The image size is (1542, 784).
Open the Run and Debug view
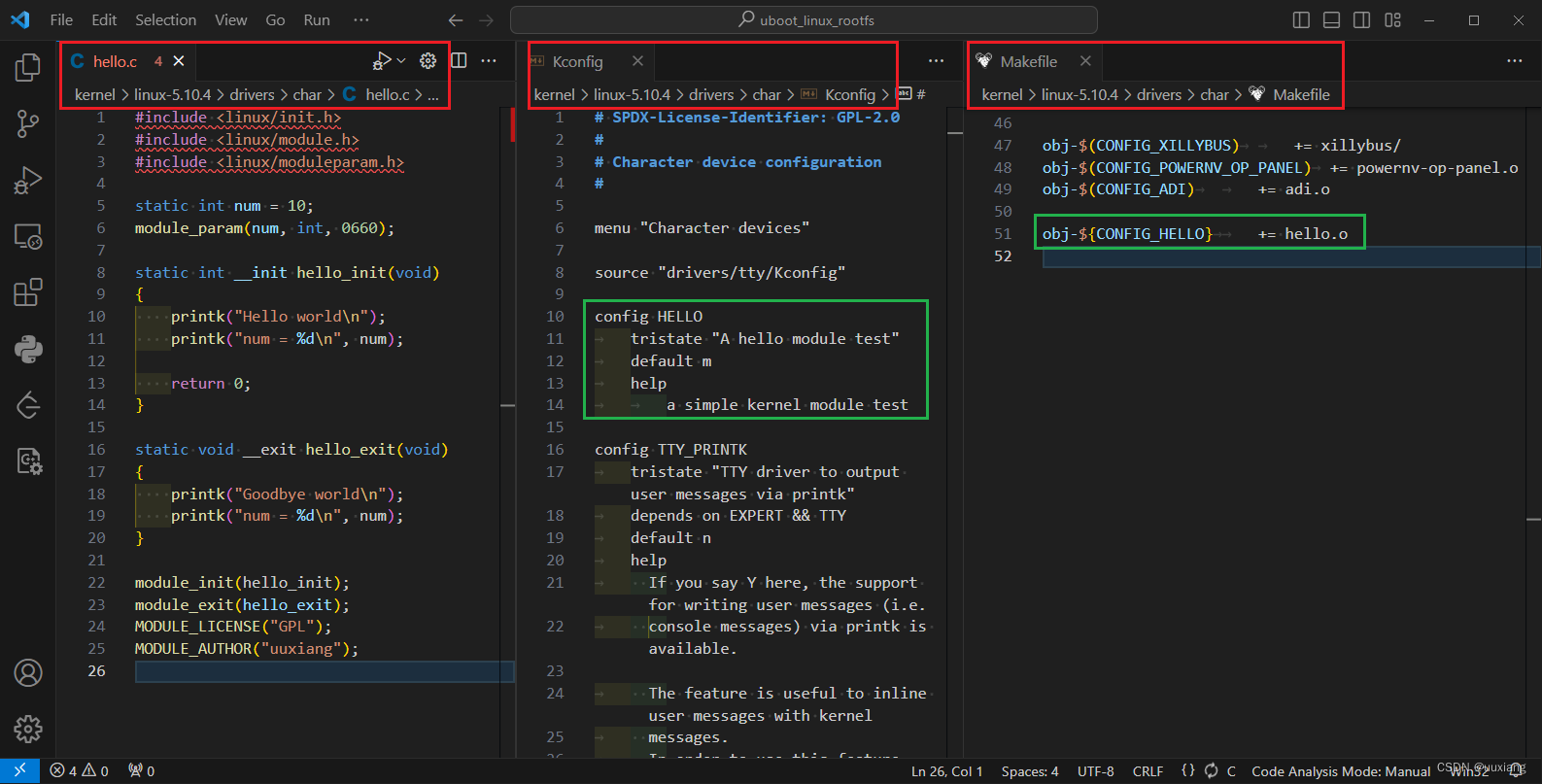(x=28, y=180)
